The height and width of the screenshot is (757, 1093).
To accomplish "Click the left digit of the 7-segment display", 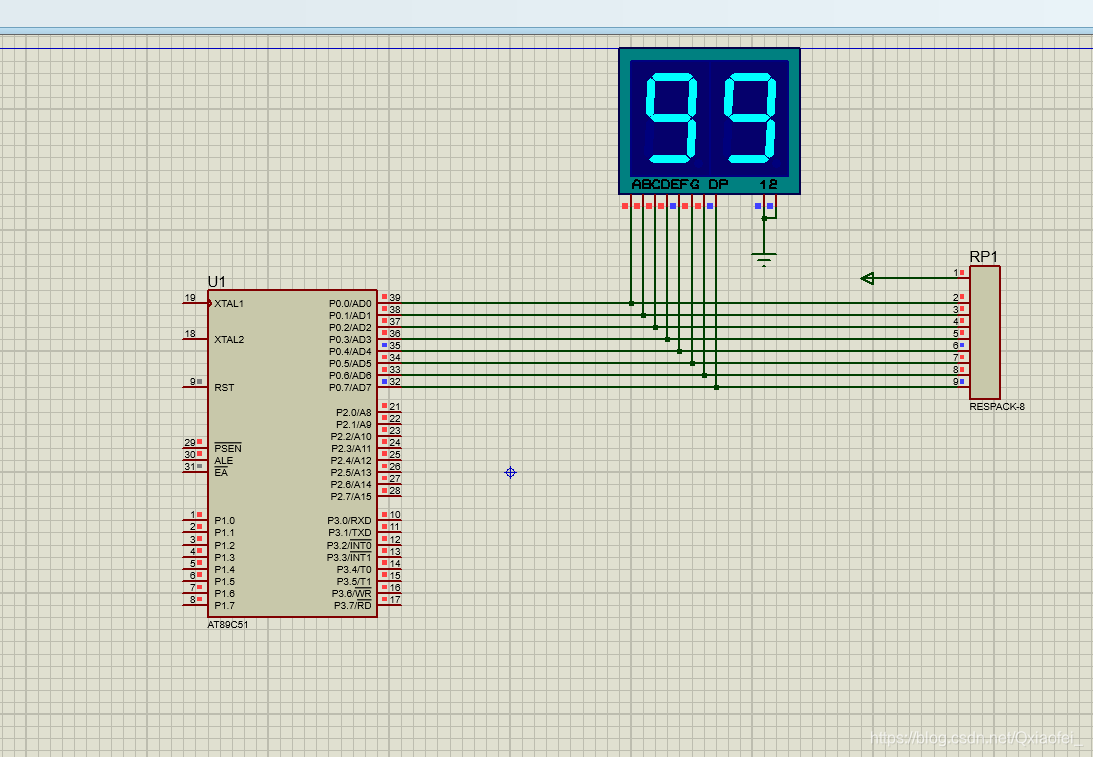I will click(x=671, y=118).
